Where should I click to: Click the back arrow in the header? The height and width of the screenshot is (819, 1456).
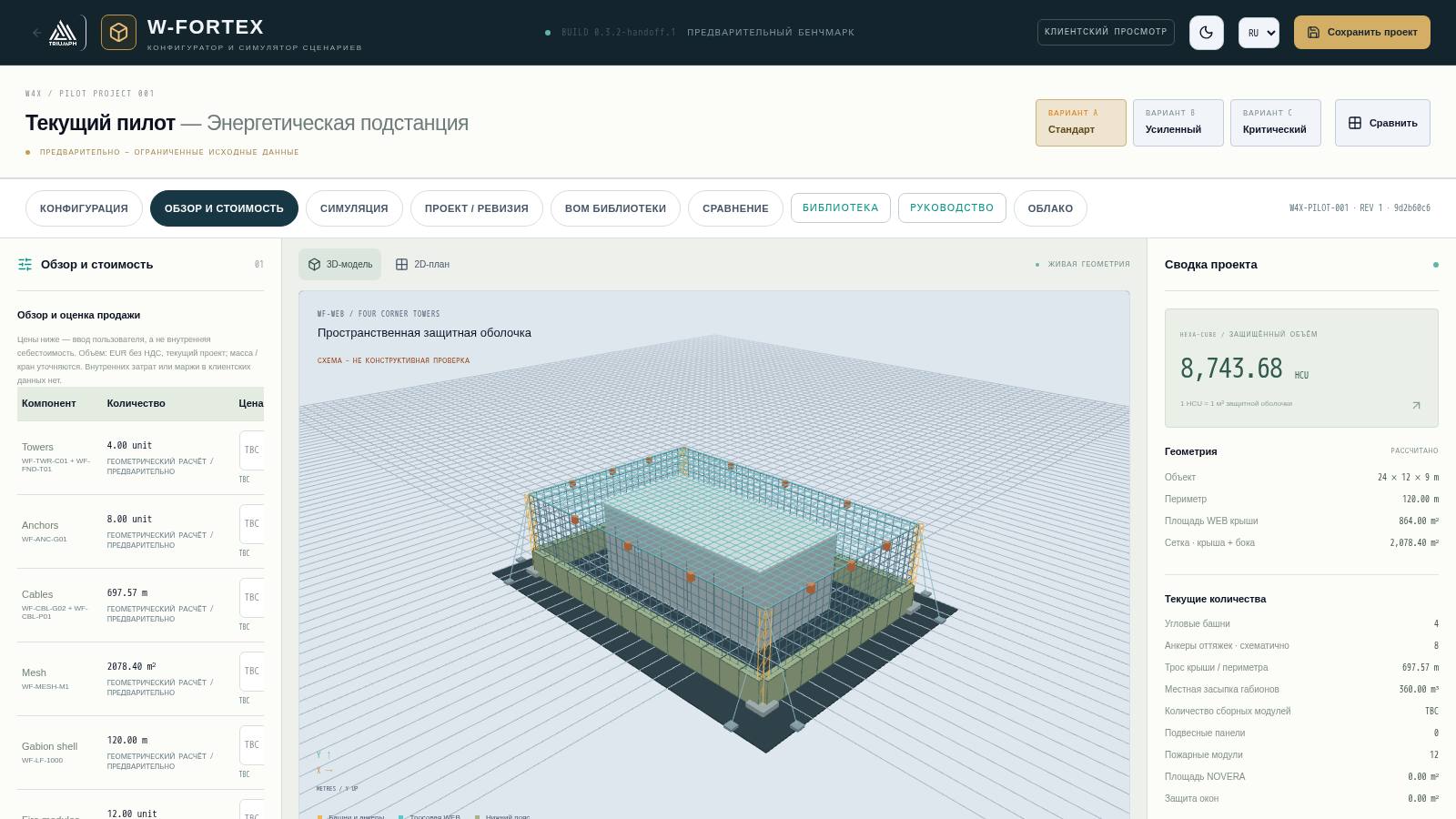point(36,33)
